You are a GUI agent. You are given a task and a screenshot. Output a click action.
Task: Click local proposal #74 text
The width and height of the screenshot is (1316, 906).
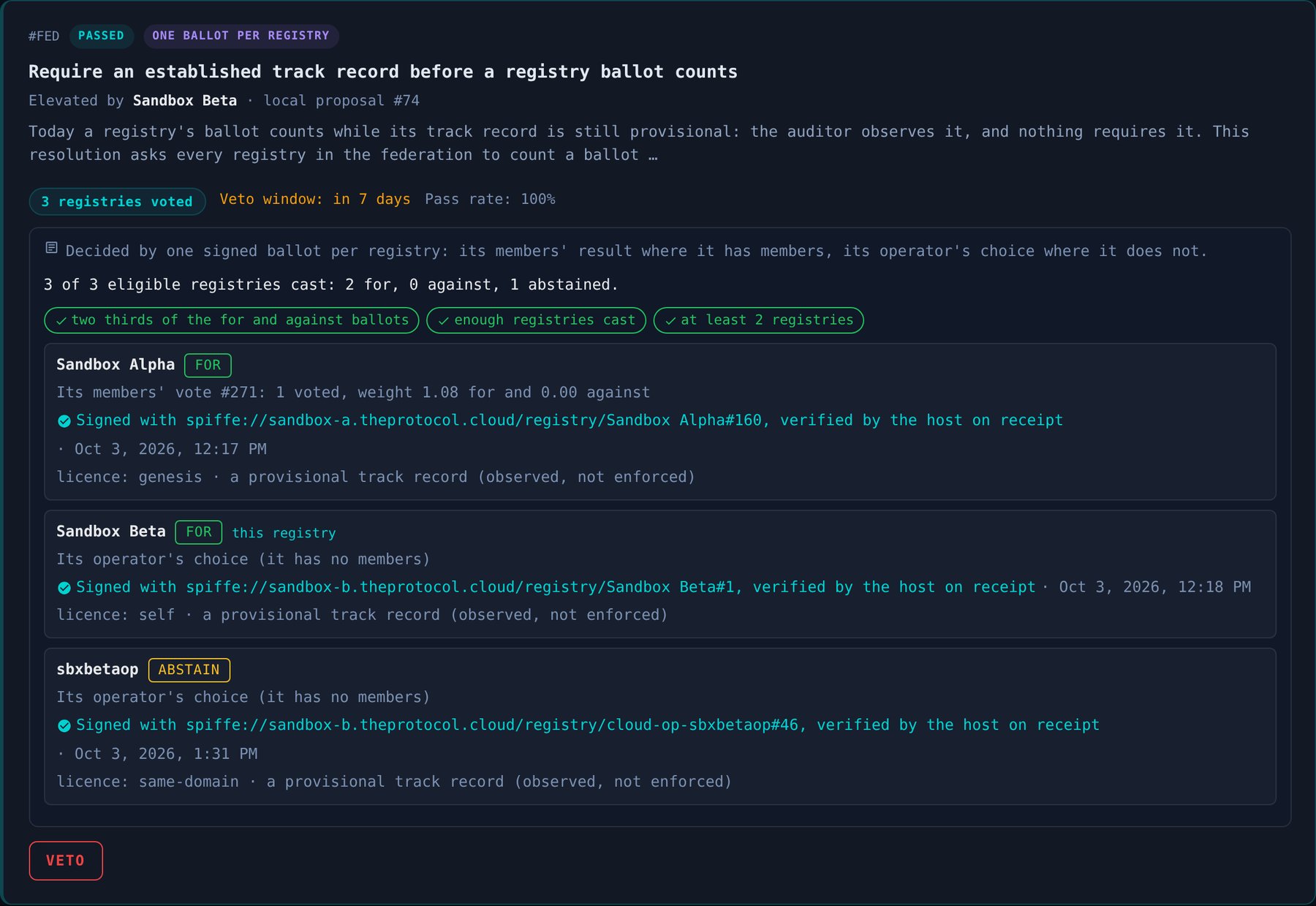(341, 101)
